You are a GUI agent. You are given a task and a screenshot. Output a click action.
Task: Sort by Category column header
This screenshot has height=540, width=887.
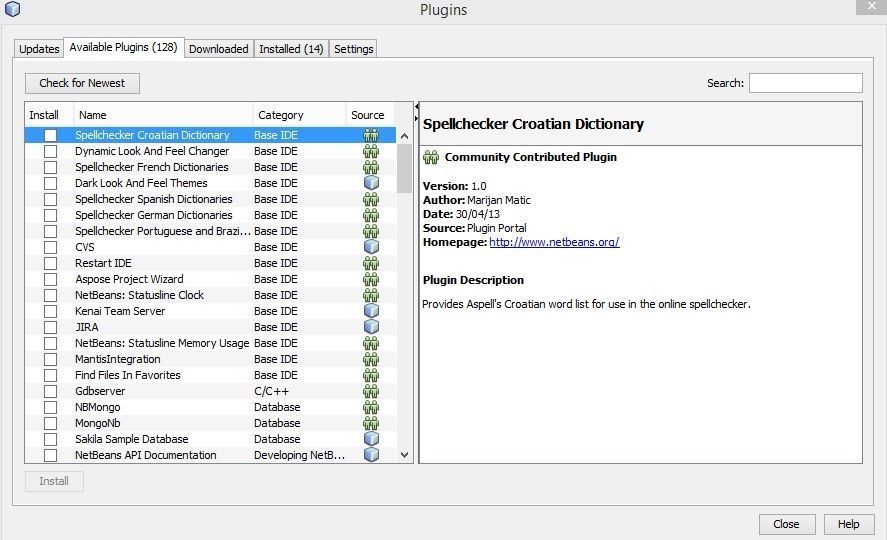tap(299, 115)
